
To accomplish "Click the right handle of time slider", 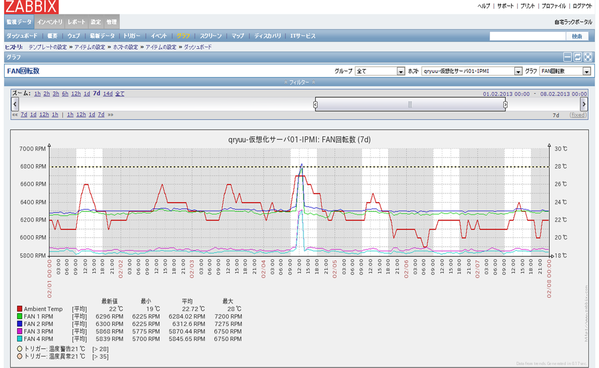I will coord(505,104).
